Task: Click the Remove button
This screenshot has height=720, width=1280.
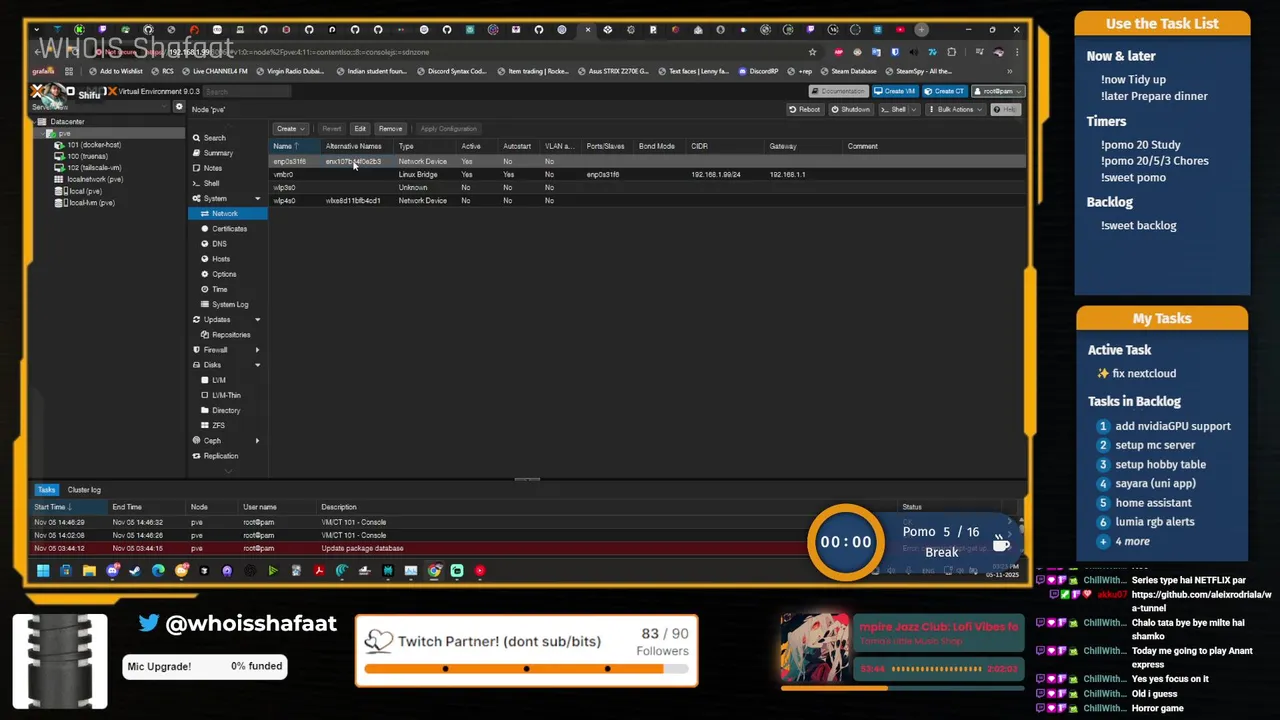Action: [x=390, y=129]
